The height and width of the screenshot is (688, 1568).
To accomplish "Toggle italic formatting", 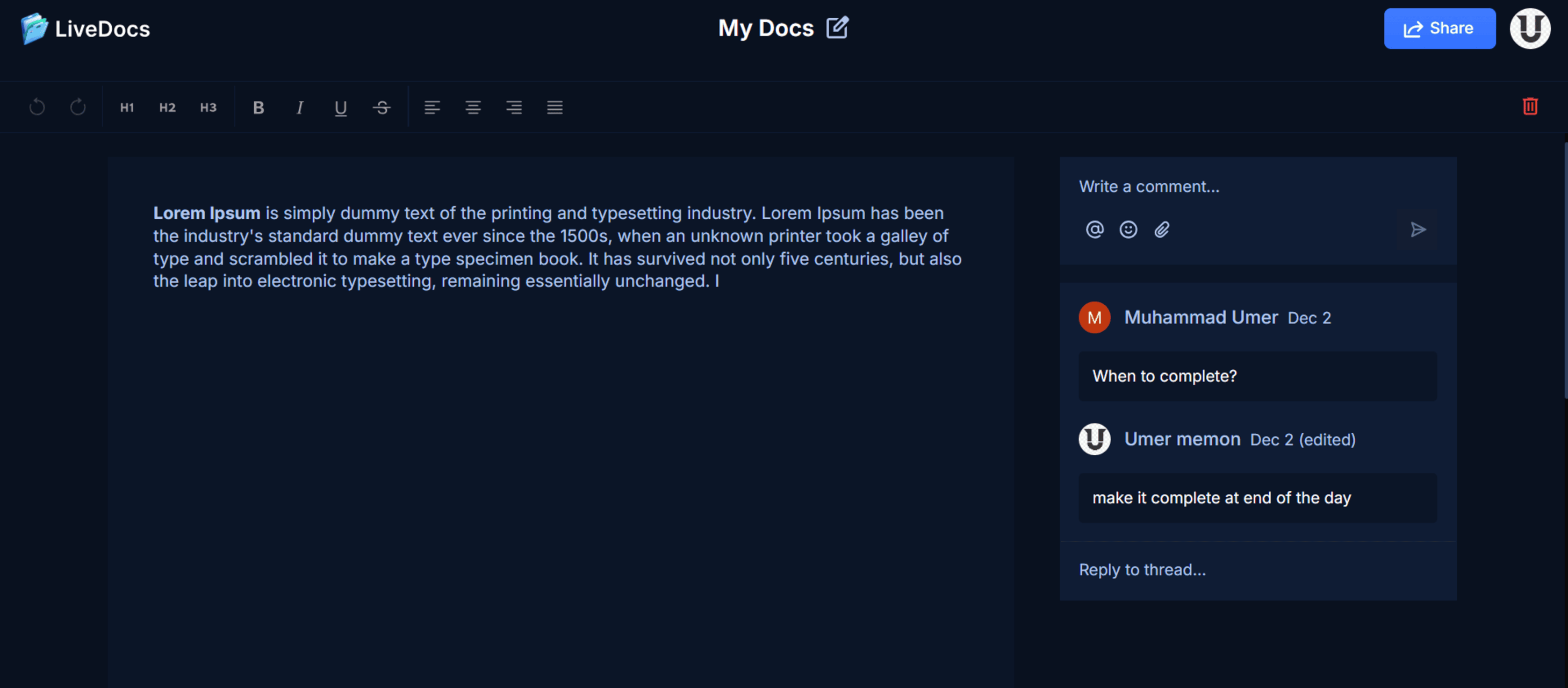I will click(299, 107).
